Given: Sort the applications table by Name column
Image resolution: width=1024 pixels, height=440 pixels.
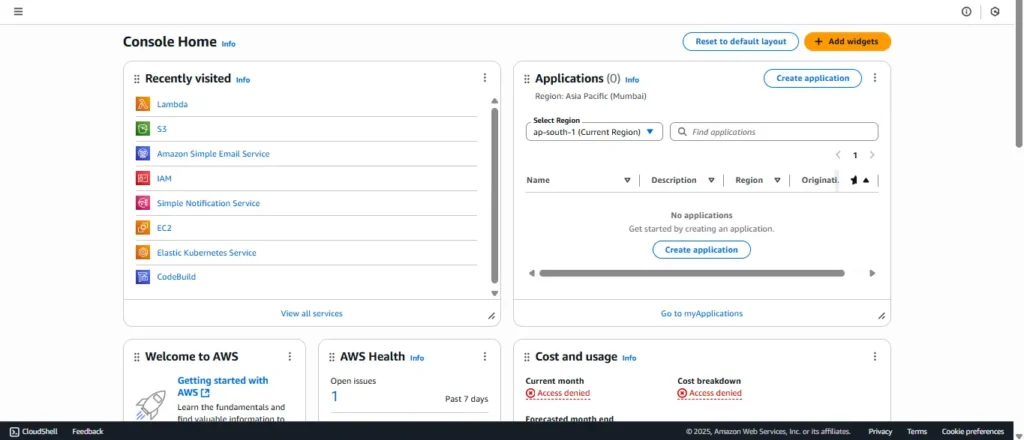Looking at the screenshot, I should pos(627,180).
